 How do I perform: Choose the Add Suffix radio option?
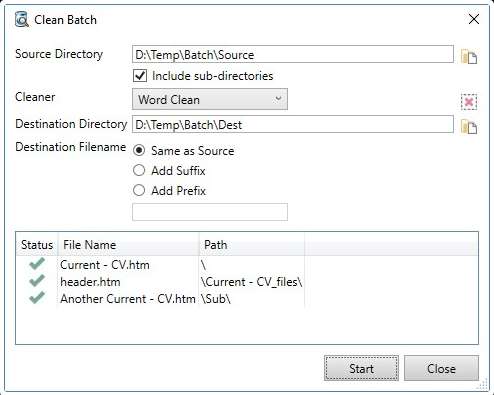(x=139, y=170)
